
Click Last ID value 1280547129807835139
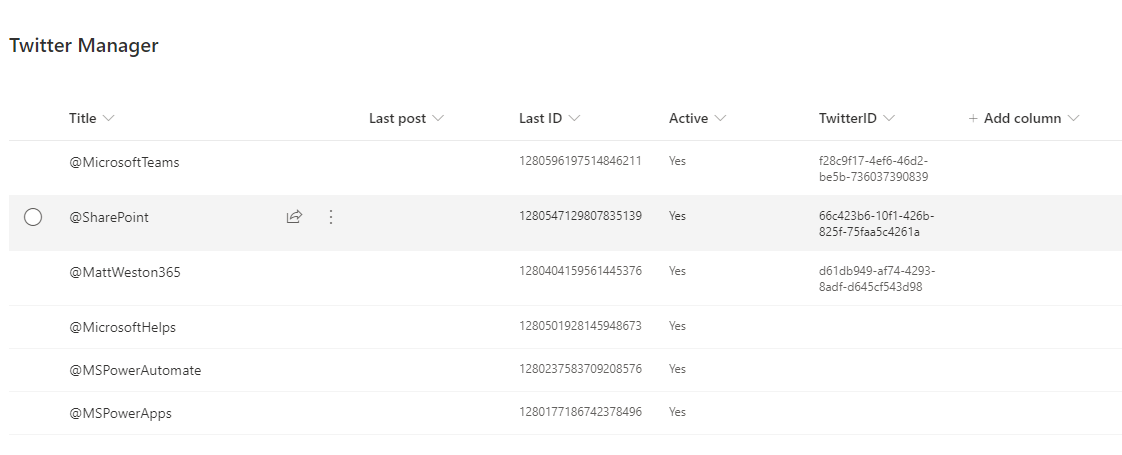[x=580, y=216]
